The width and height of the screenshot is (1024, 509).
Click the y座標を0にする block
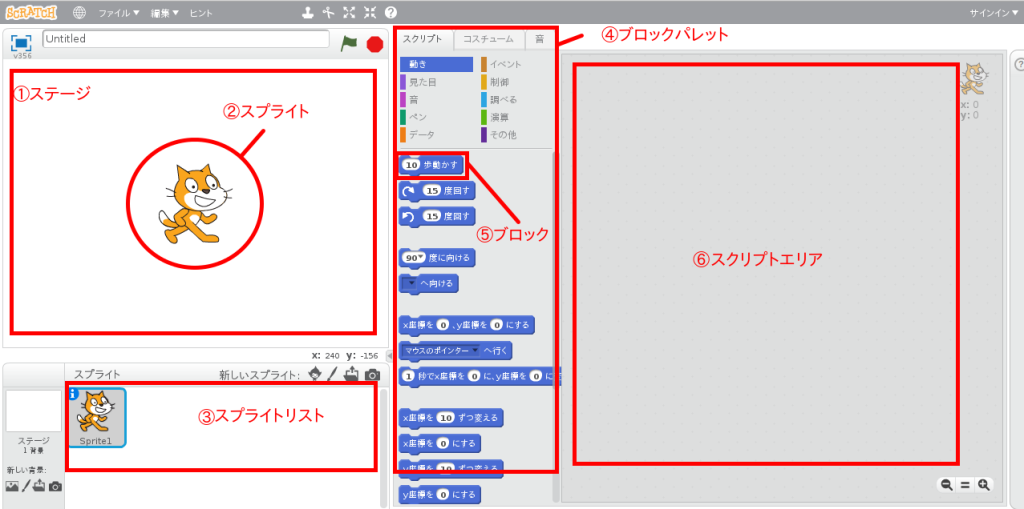click(x=440, y=494)
